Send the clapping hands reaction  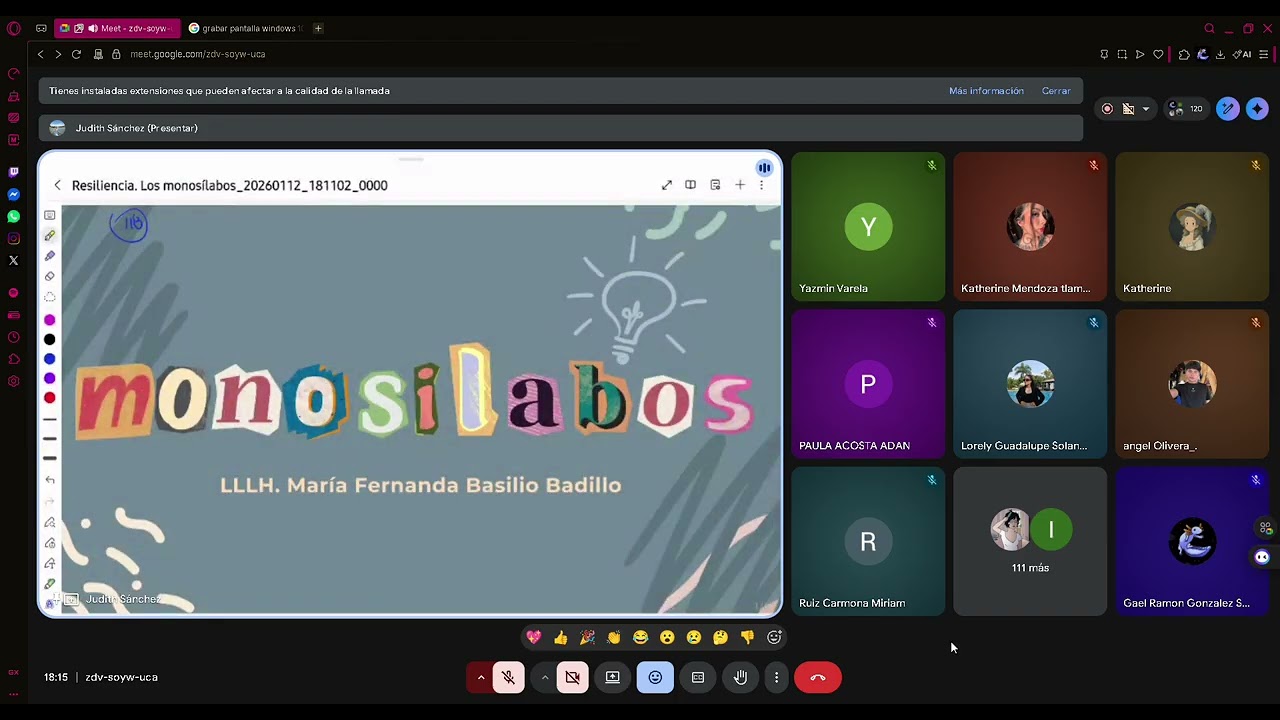click(x=614, y=637)
